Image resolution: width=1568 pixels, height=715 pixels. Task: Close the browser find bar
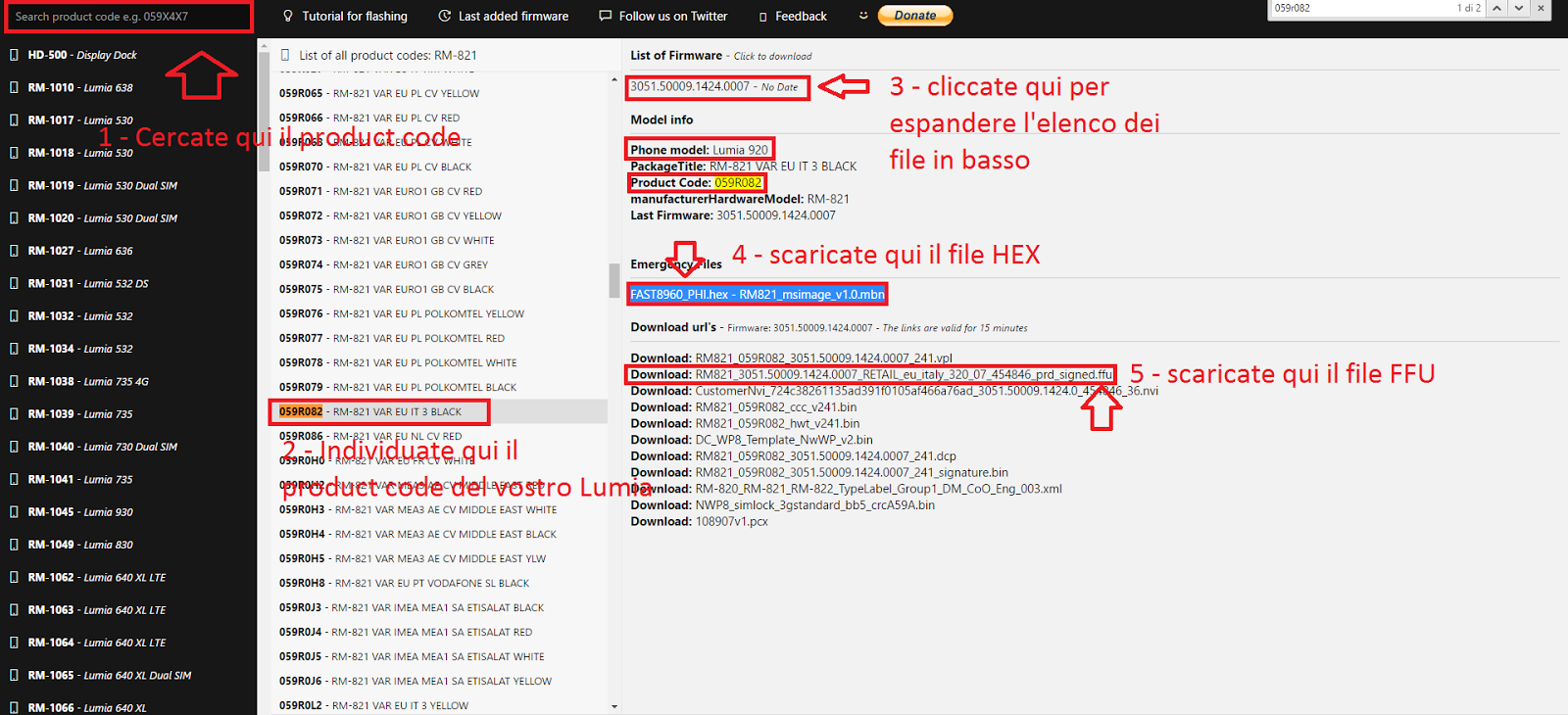tap(1541, 8)
